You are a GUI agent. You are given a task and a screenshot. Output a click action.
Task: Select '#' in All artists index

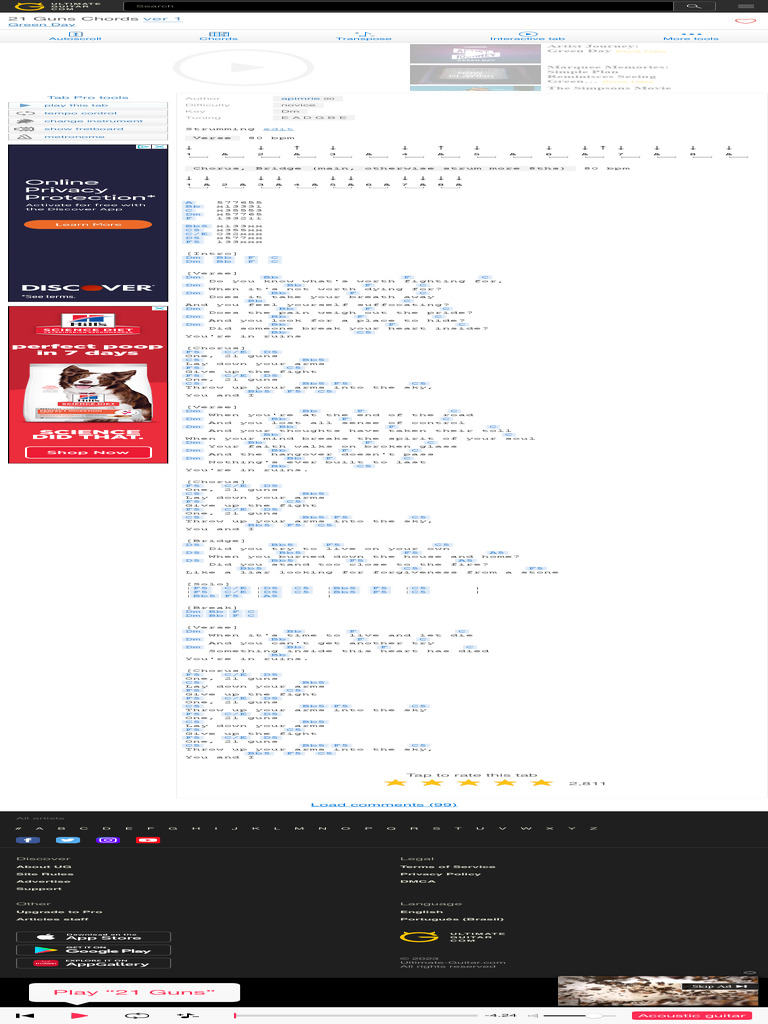(18, 828)
